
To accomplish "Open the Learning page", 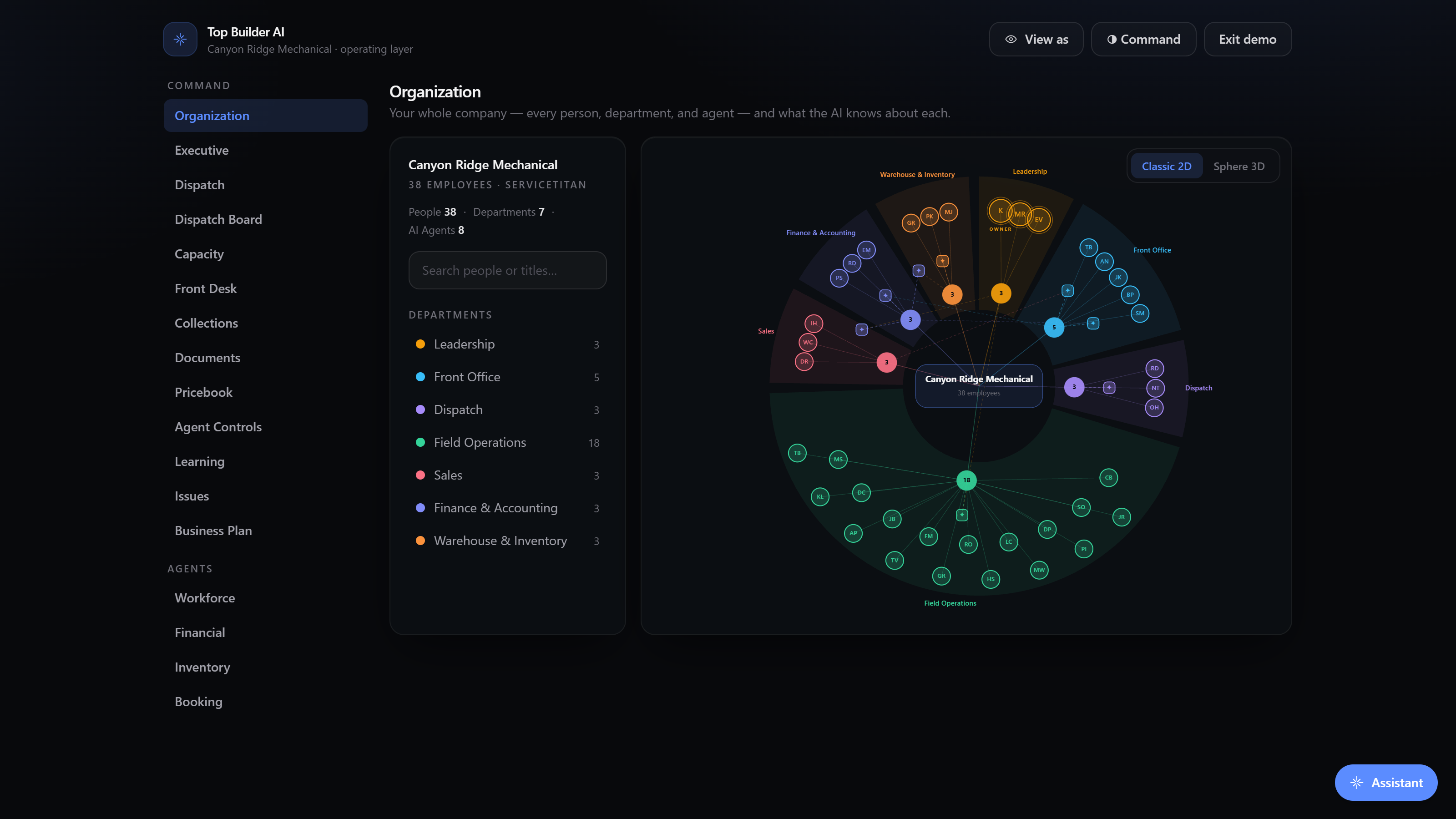I will 265,461.
